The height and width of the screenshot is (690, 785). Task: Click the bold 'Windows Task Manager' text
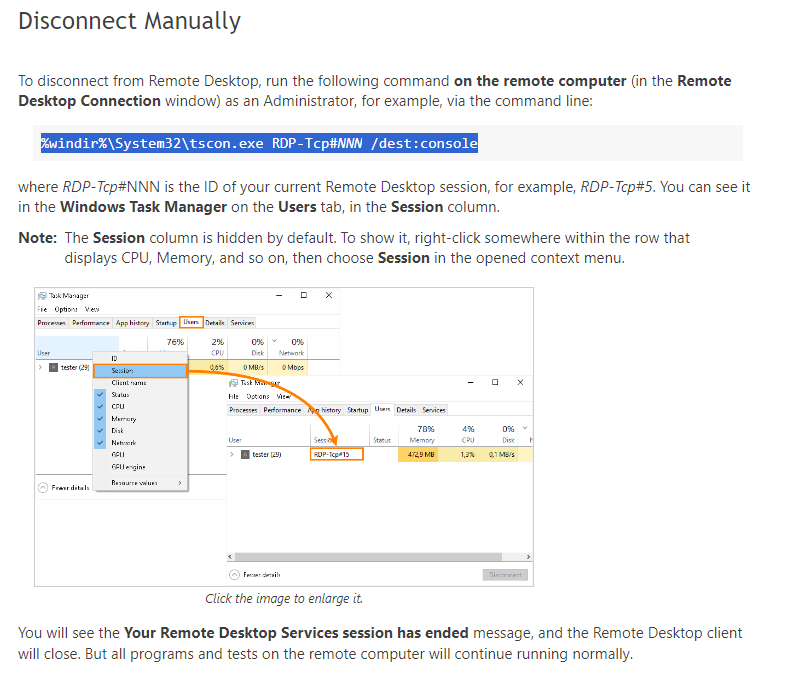pos(144,207)
